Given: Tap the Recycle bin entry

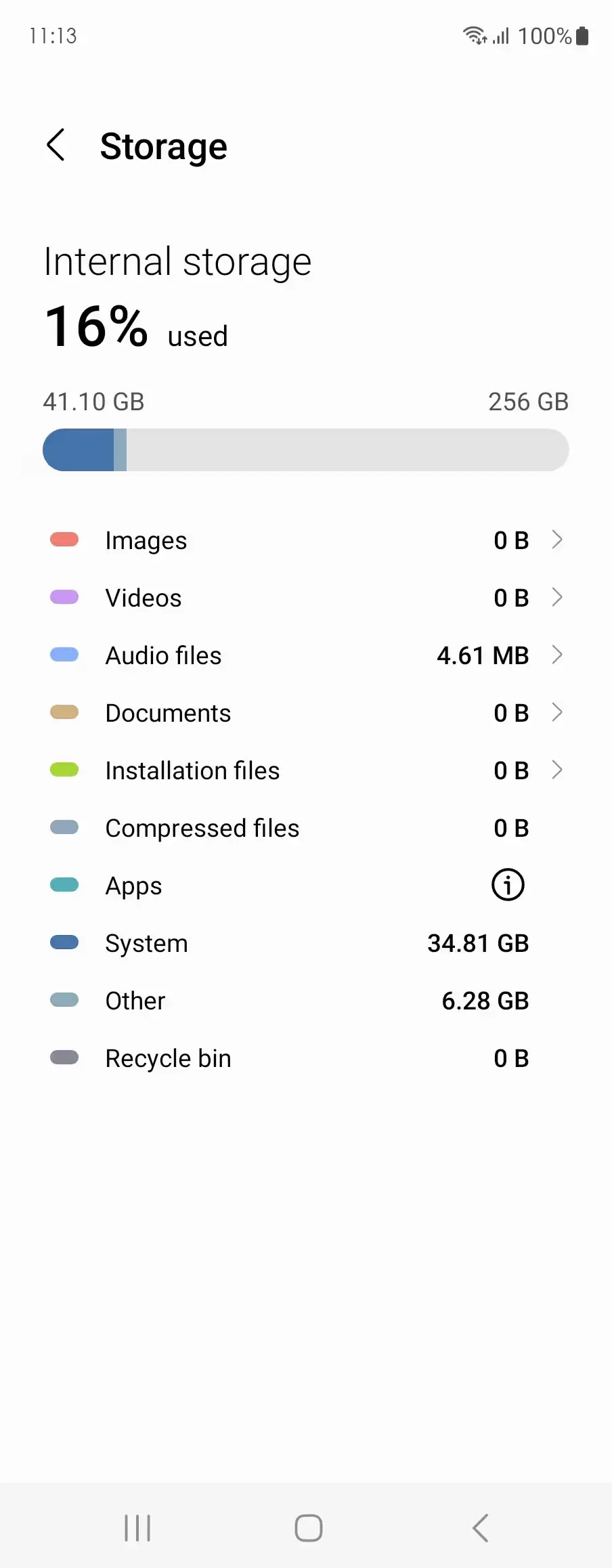Looking at the screenshot, I should click(x=168, y=1058).
